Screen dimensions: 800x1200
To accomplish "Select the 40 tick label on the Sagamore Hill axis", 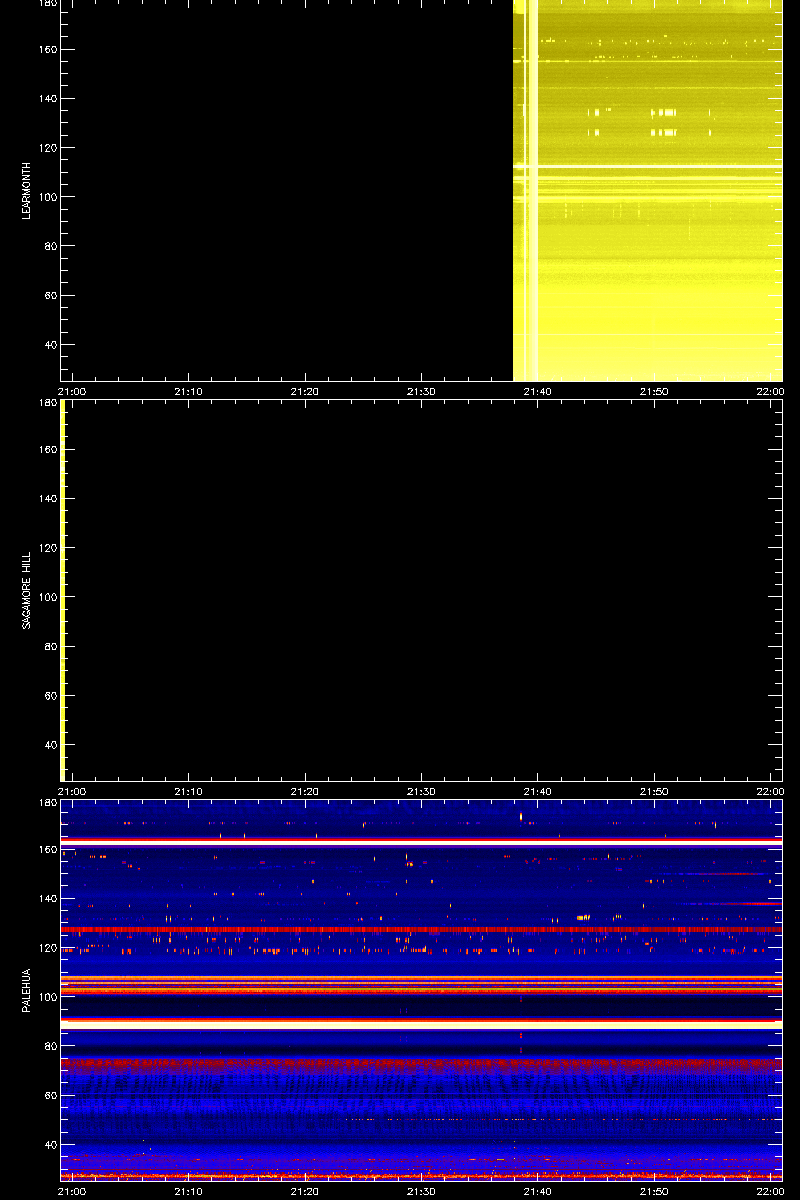I will 49,745.
